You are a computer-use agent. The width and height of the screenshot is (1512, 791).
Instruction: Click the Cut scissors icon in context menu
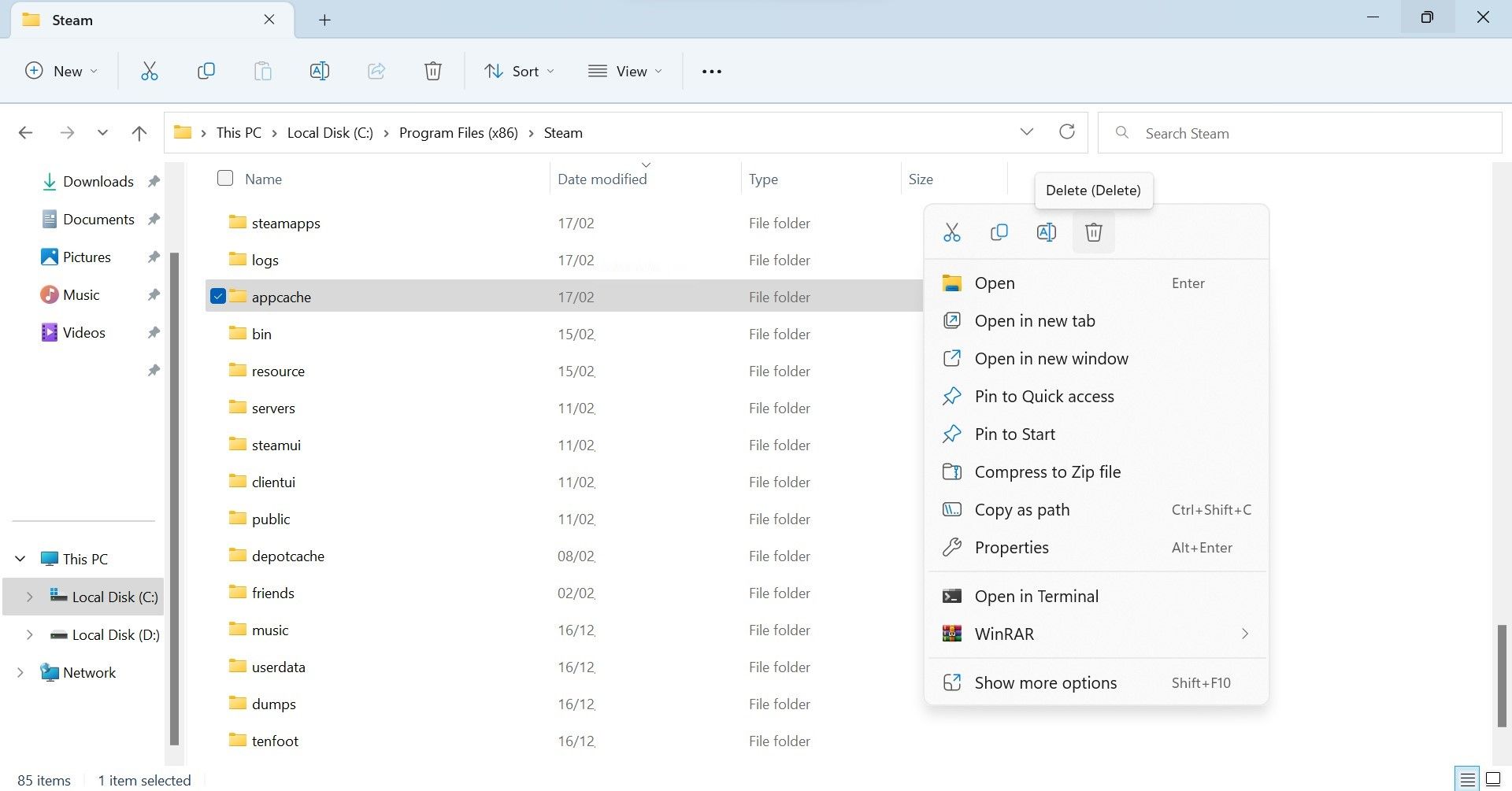951,232
